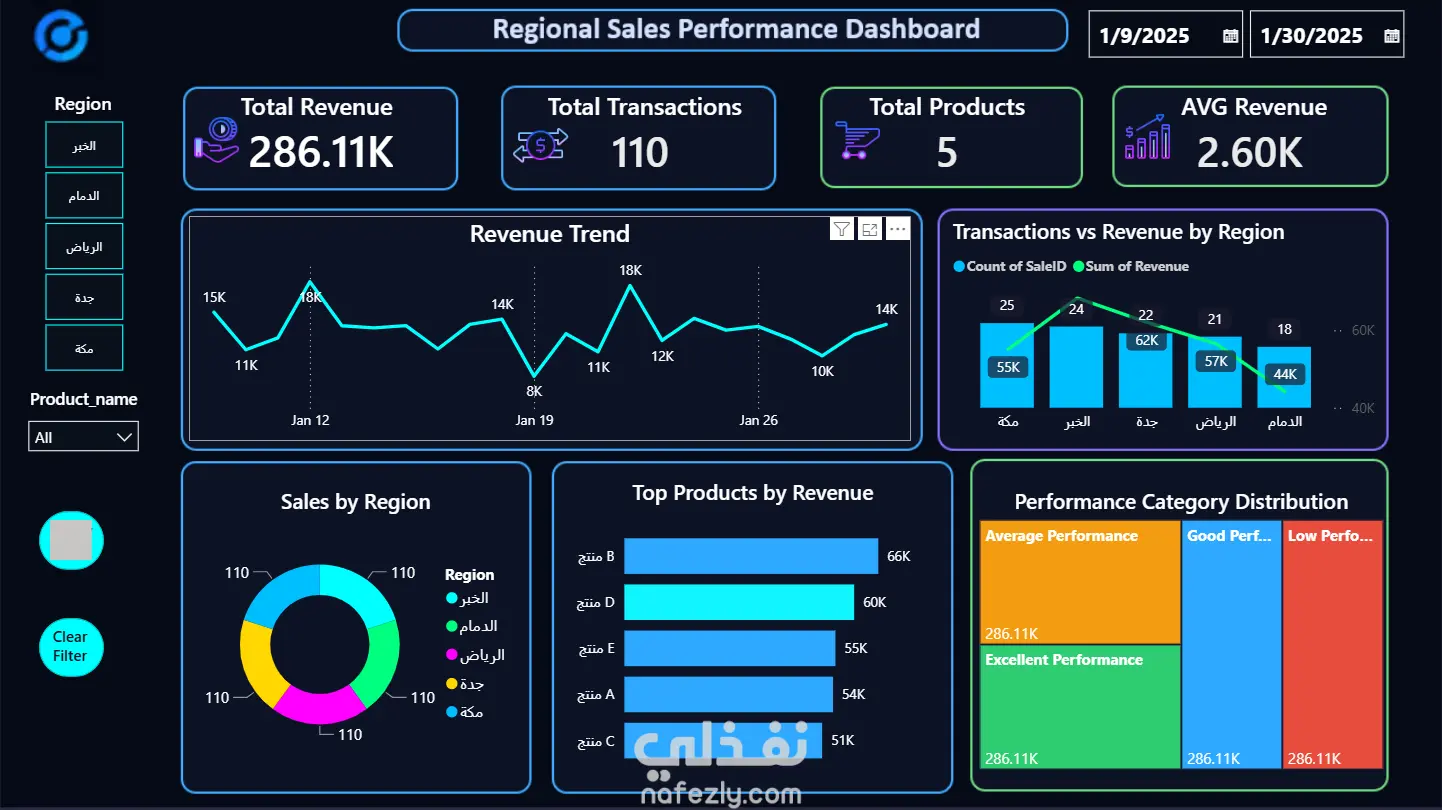Viewport: 1442px width, 810px height.
Task: Click the جدة bar labeled 22
Action: [x=1146, y=370]
